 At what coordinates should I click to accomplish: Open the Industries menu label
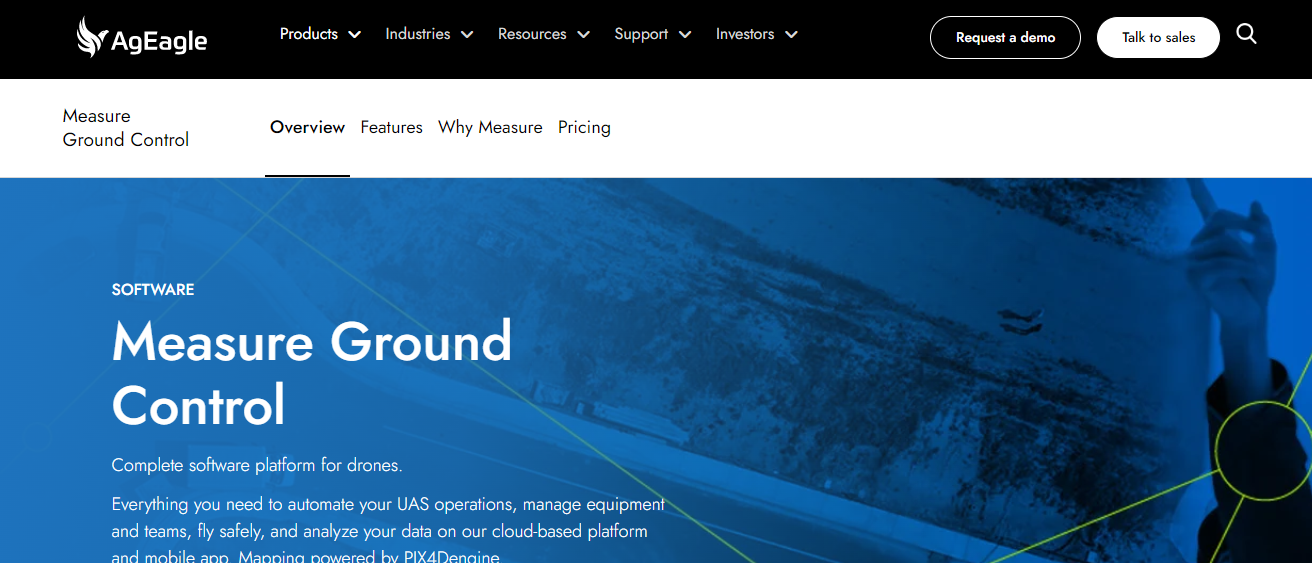click(417, 34)
